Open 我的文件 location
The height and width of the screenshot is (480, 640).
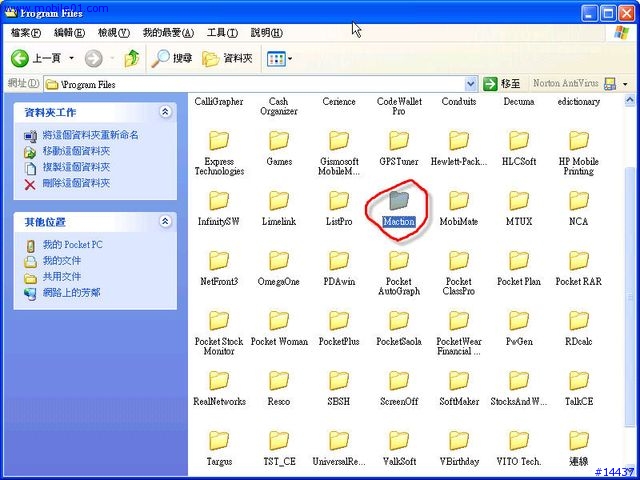[x=62, y=261]
